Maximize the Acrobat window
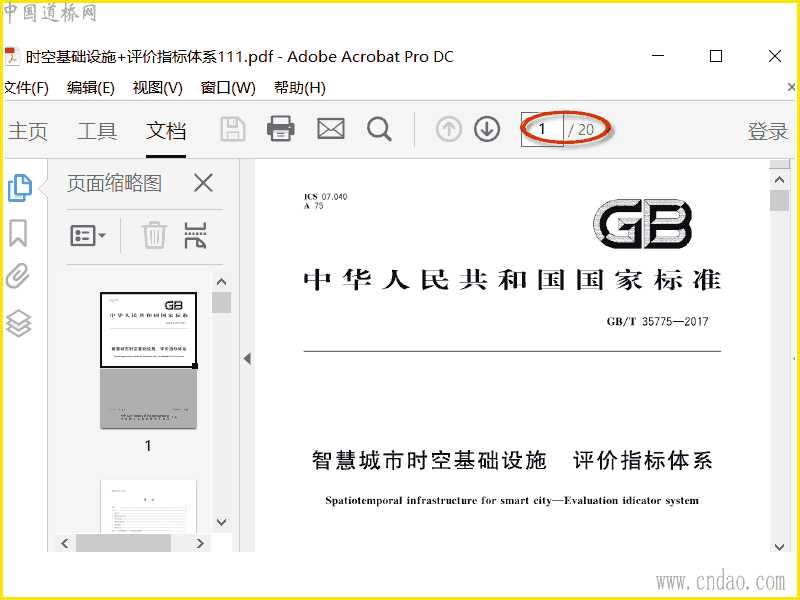800x600 pixels. tap(716, 56)
